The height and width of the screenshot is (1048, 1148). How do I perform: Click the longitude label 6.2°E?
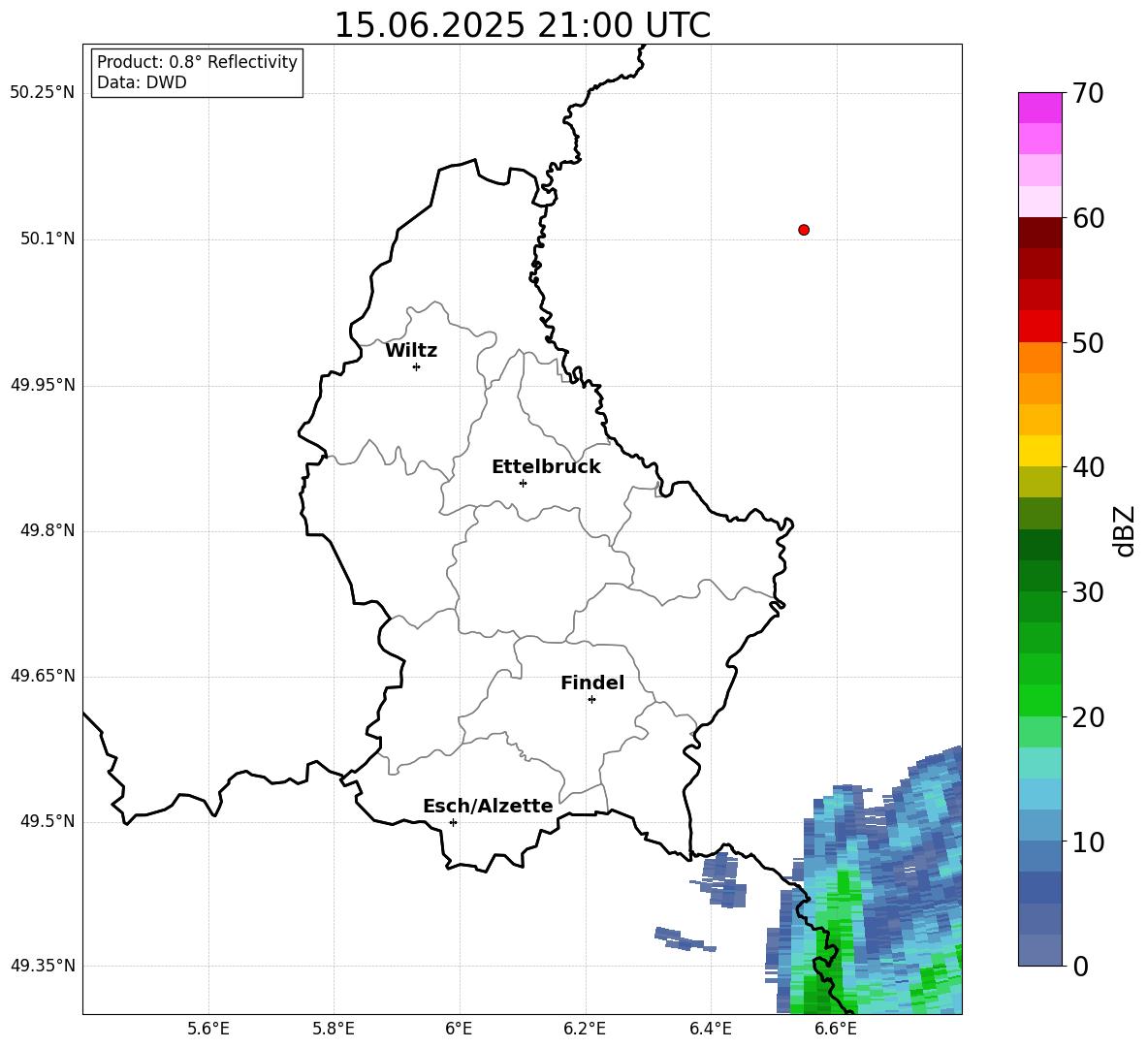pyautogui.click(x=585, y=1029)
